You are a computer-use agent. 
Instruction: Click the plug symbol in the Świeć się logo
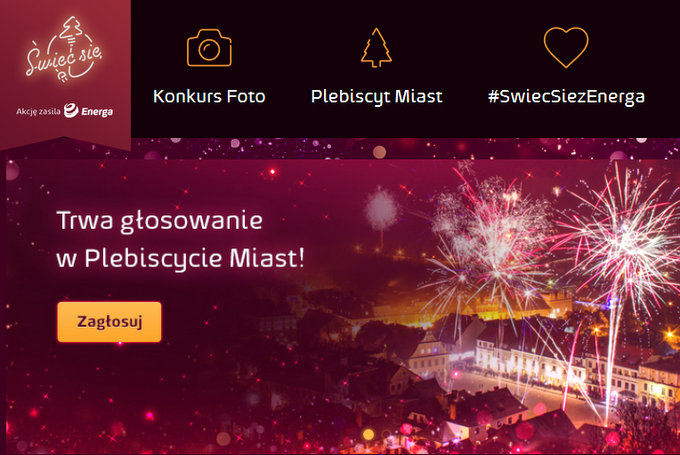point(62,77)
